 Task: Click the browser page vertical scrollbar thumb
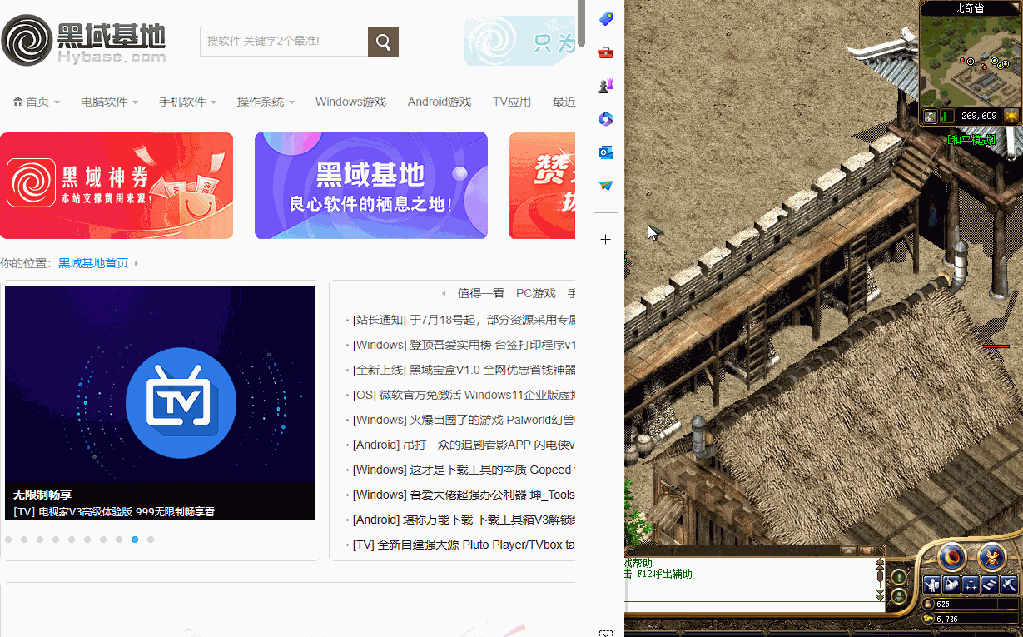click(581, 23)
